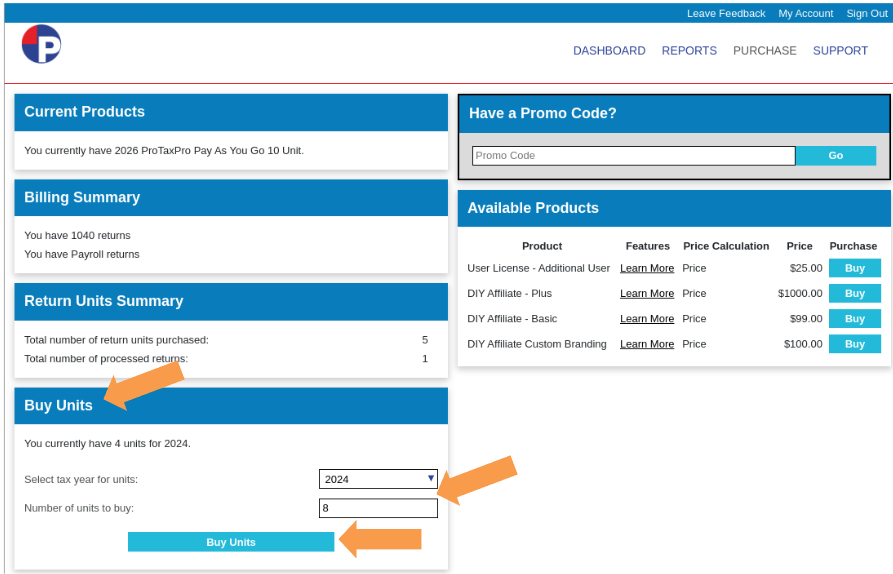Click the Price Calculation column header
Image resolution: width=893 pixels, height=574 pixels.
point(726,246)
